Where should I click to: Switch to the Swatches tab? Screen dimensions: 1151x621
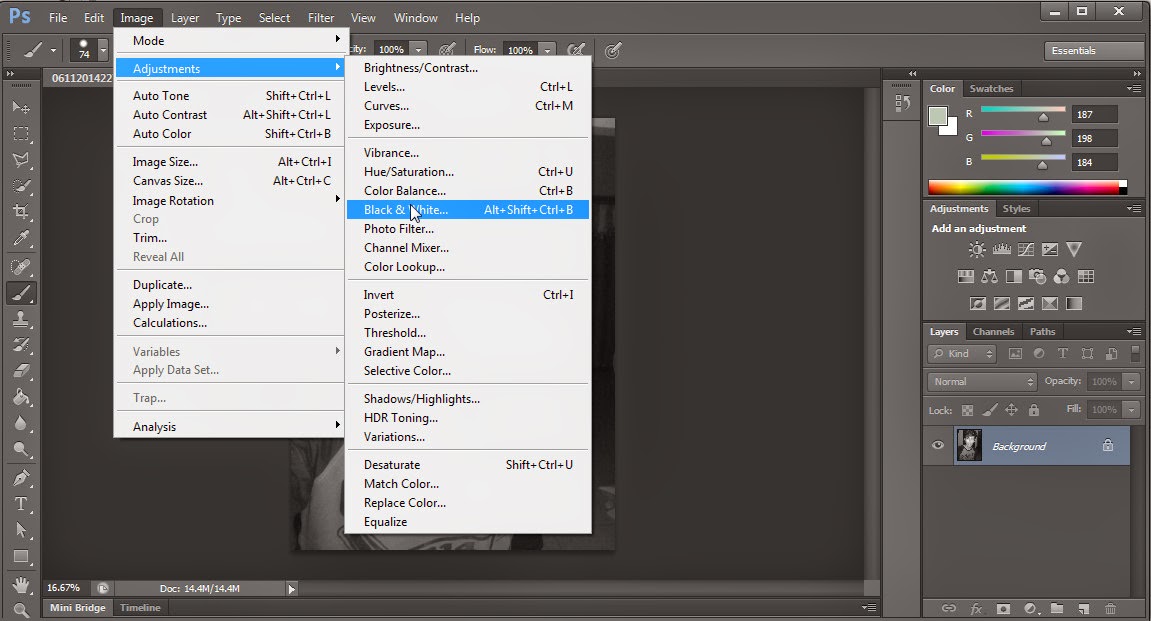pyautogui.click(x=991, y=89)
